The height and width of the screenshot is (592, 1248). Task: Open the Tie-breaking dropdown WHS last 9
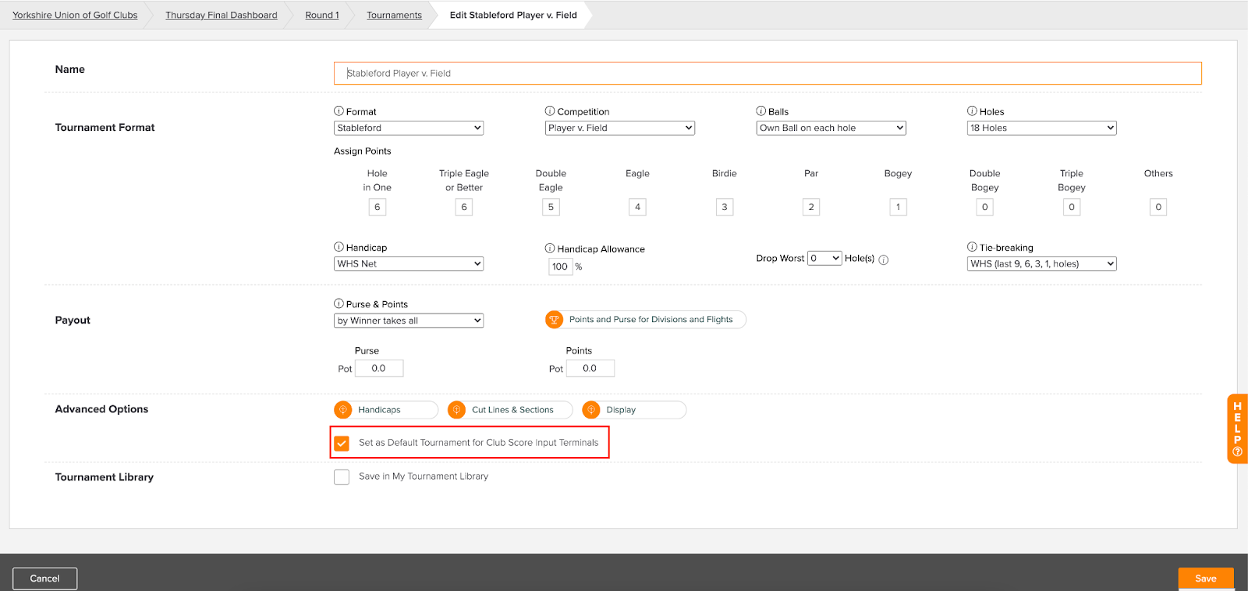tap(1042, 264)
